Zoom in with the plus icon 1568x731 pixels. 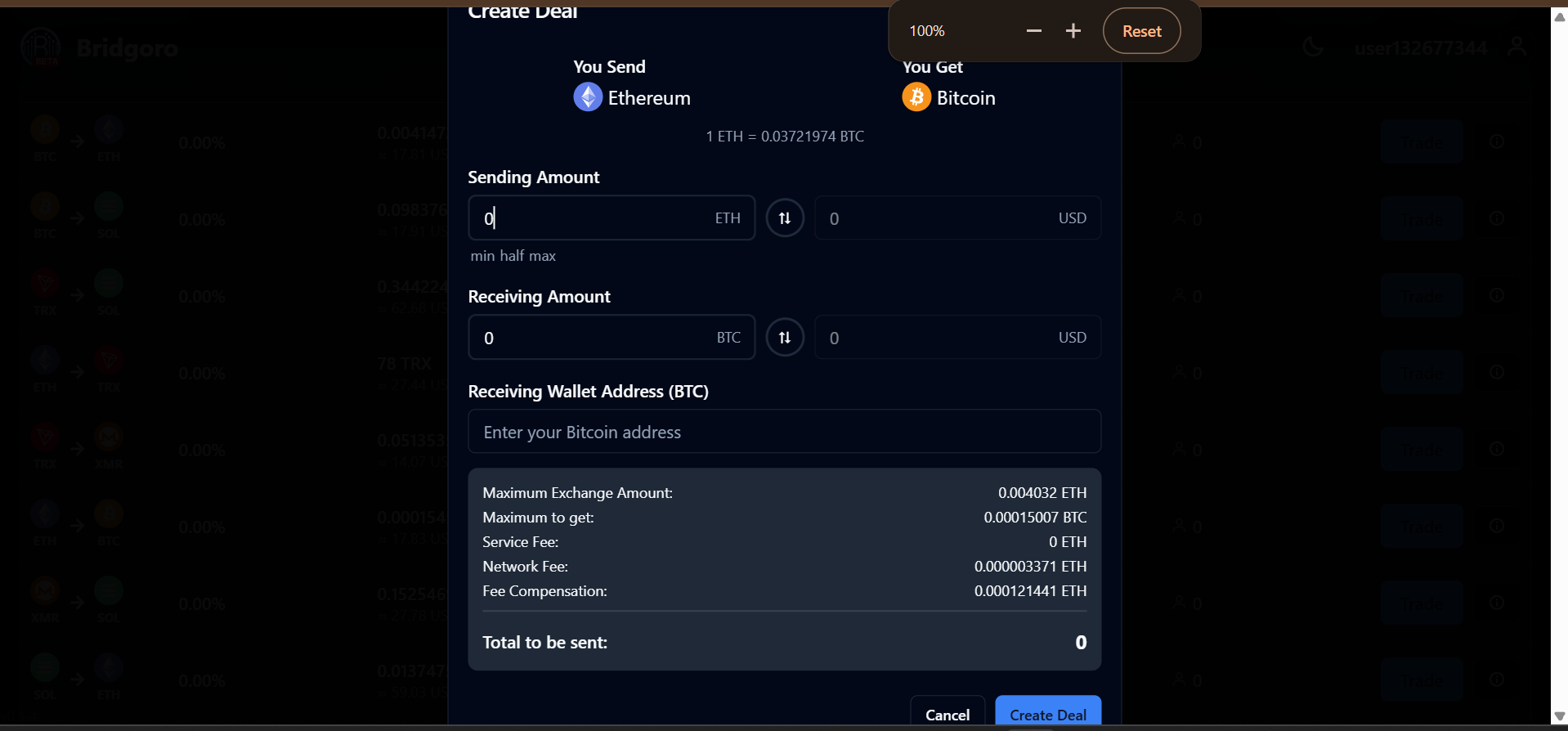[x=1073, y=31]
